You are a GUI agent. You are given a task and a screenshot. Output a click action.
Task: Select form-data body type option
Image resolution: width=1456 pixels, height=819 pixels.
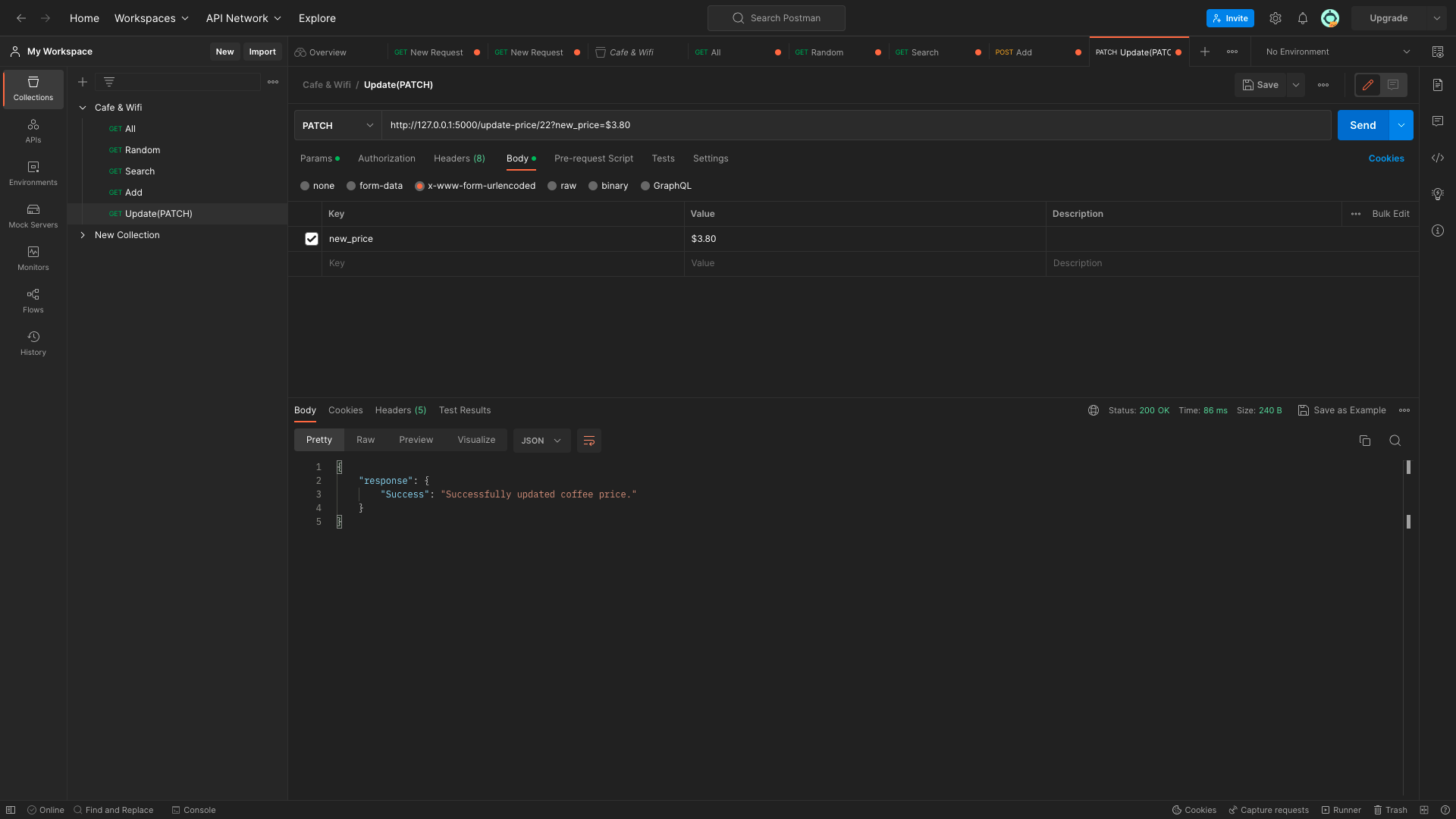coord(351,186)
